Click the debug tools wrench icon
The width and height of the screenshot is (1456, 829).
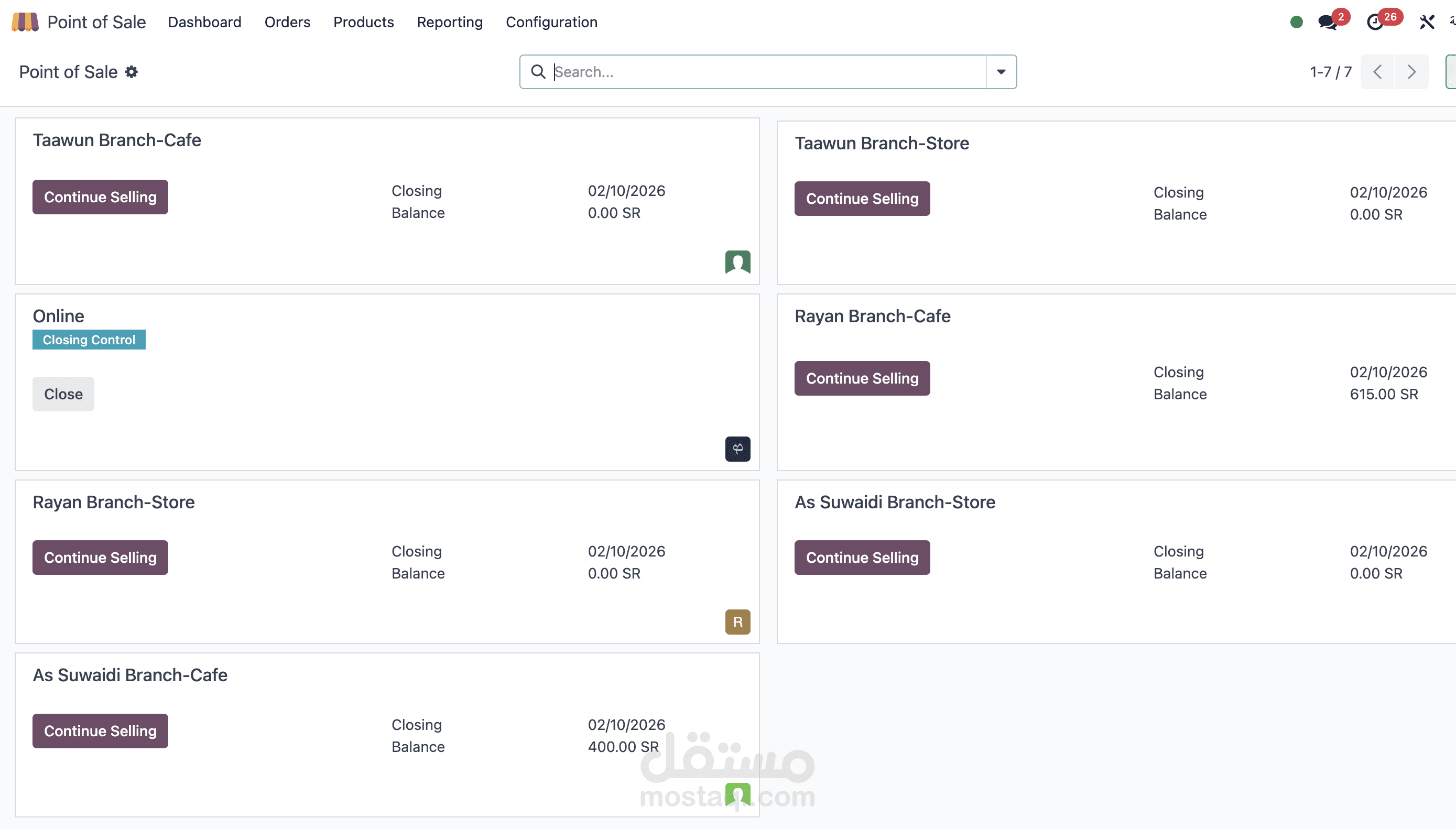1427,22
